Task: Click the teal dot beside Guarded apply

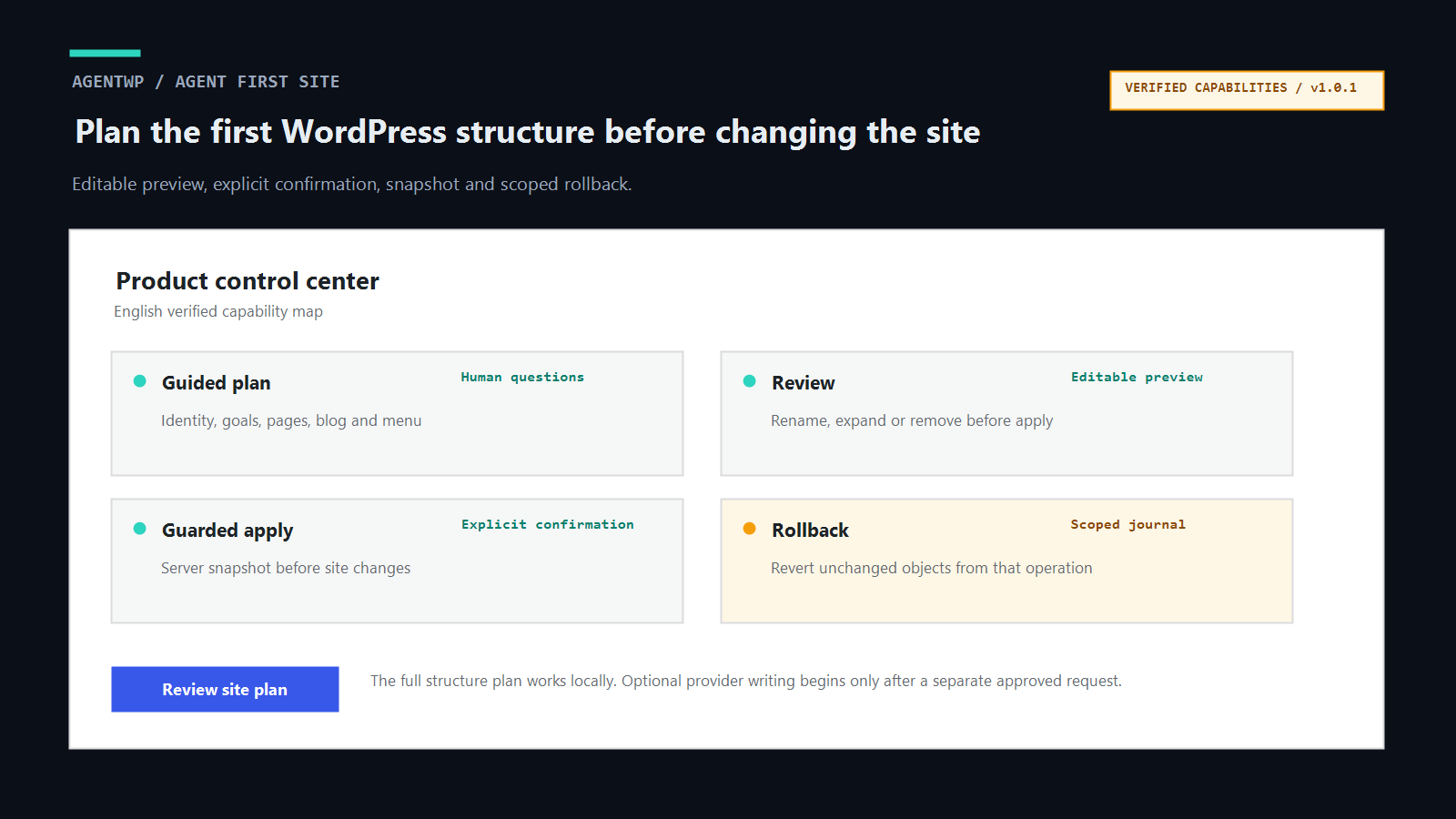Action: pyautogui.click(x=139, y=529)
